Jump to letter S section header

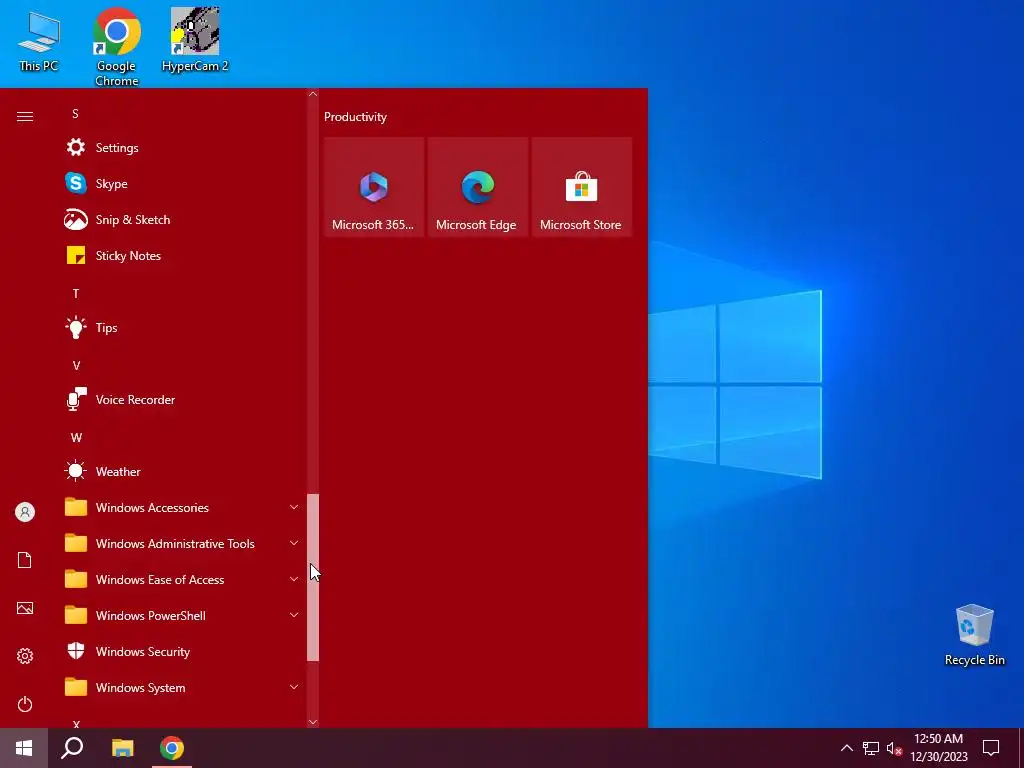pos(76,114)
